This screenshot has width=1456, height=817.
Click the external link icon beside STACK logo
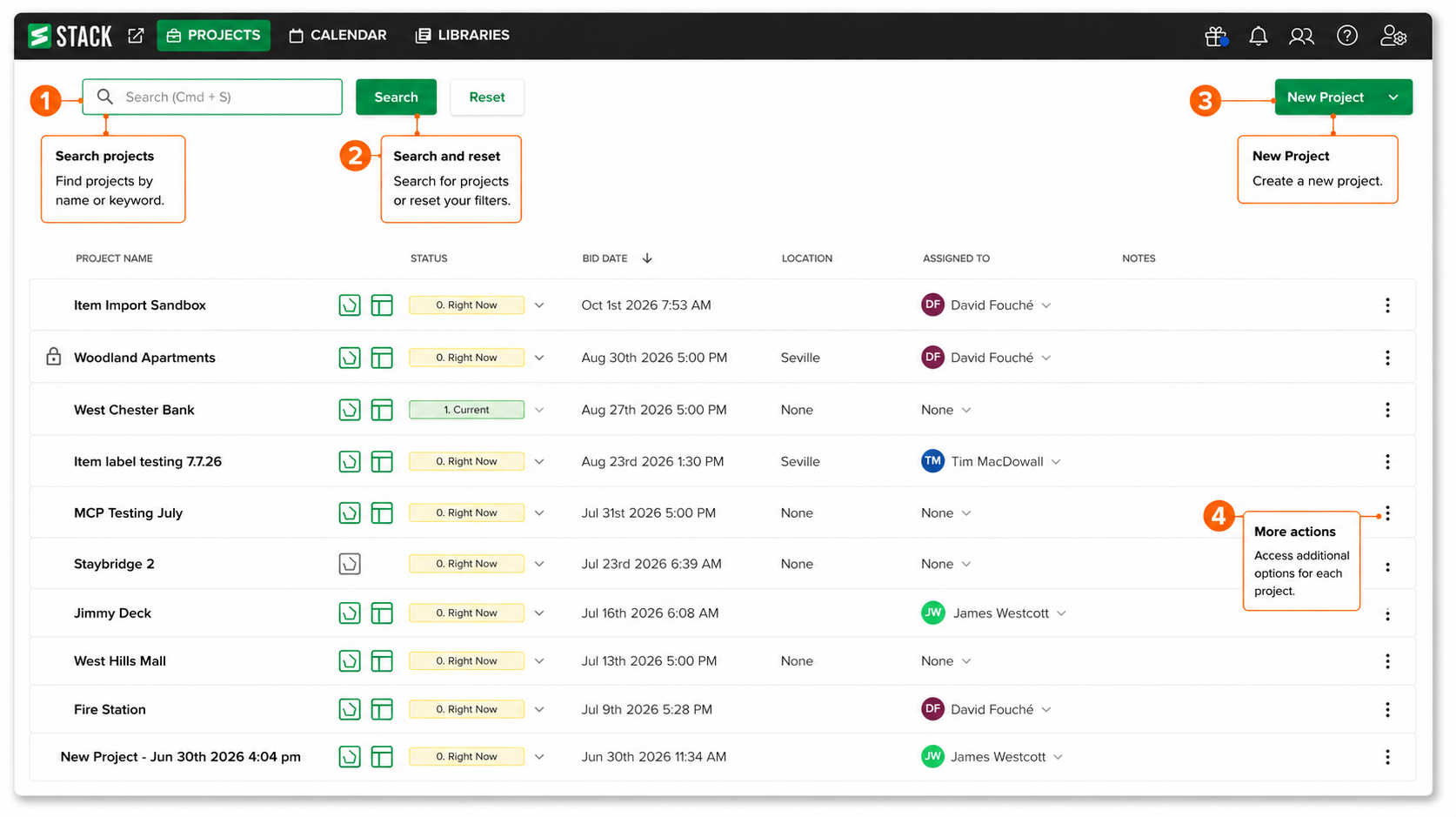(136, 36)
